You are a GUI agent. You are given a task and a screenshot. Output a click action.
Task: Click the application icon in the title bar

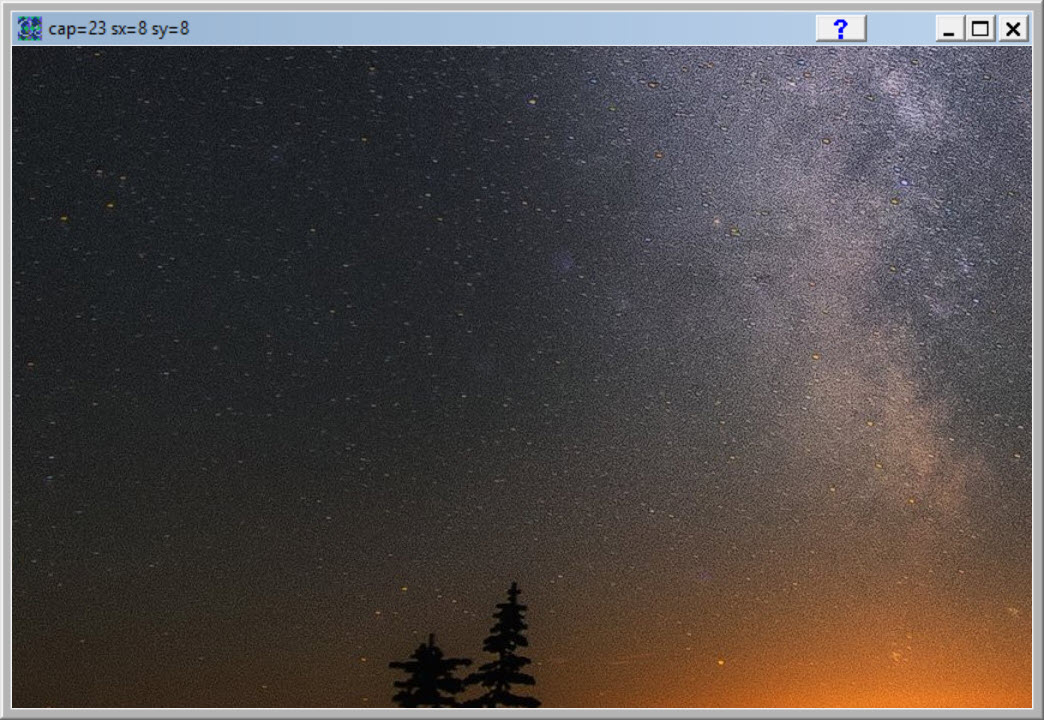29,29
